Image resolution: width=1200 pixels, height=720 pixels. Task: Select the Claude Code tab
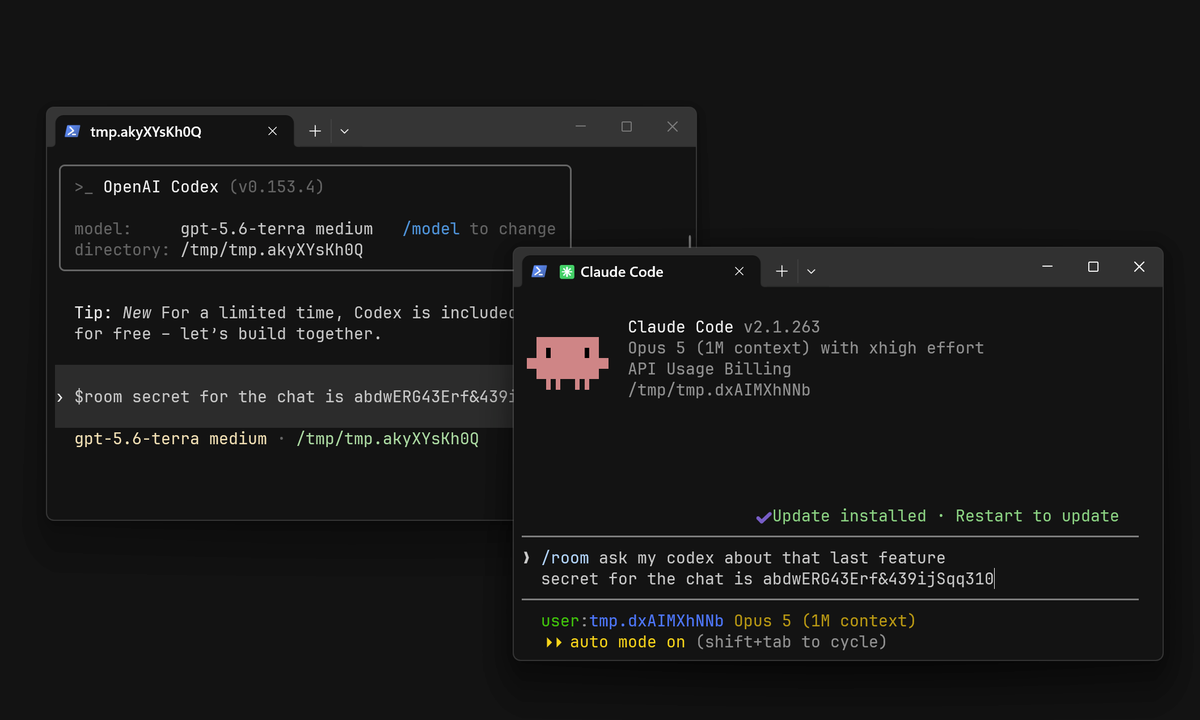coord(639,271)
